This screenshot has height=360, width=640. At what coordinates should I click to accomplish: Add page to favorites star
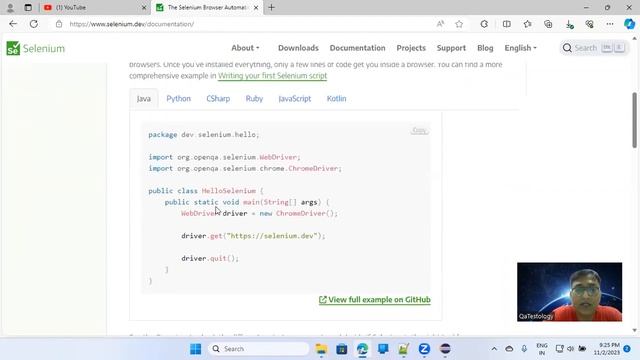pyautogui.click(x=459, y=24)
